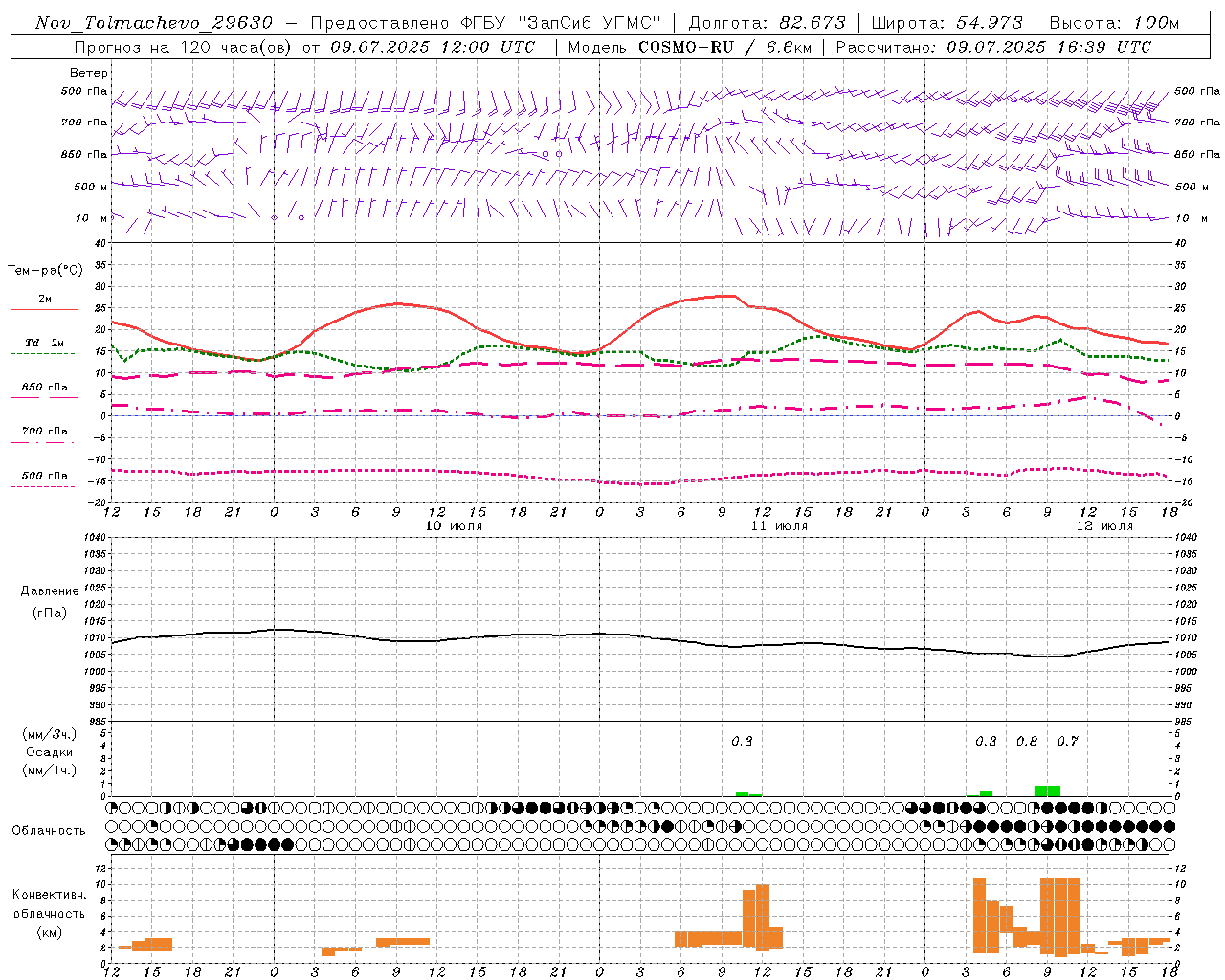Select the Широта: 54.973 value
The width and height of the screenshot is (1225, 980).
[947, 23]
